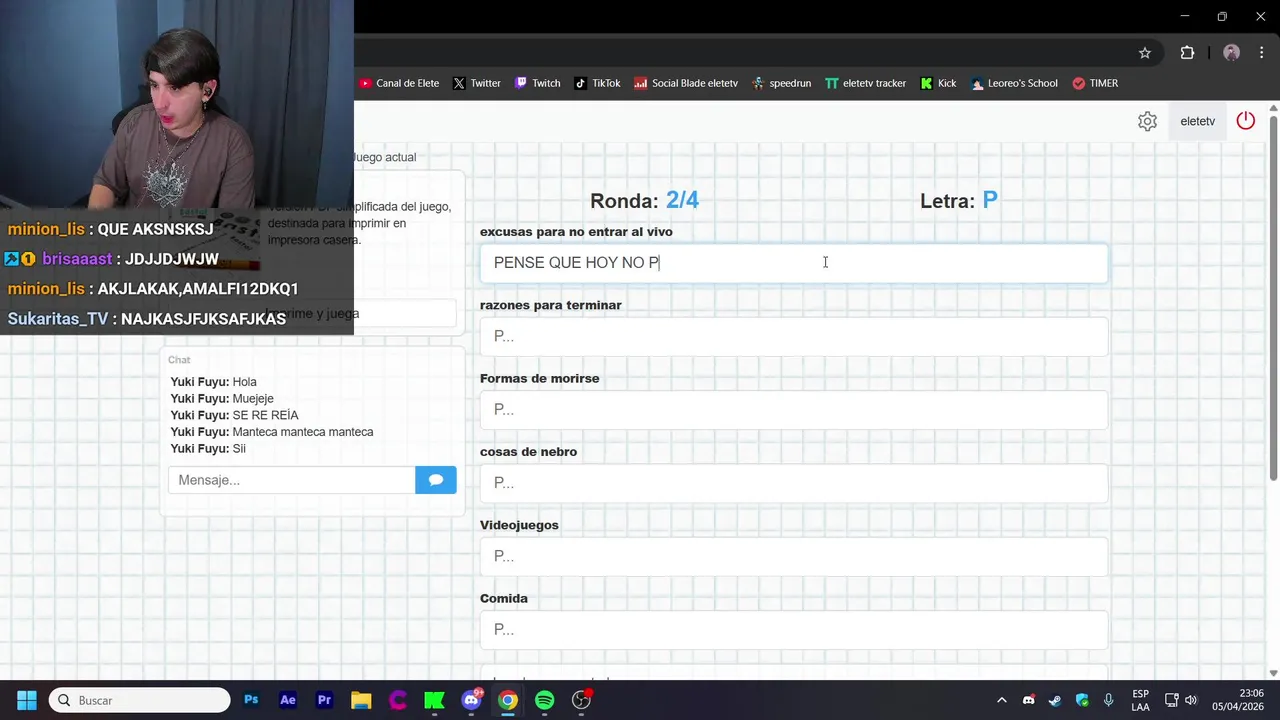Launch After Effects from taskbar
The image size is (1280, 720).
click(x=288, y=700)
